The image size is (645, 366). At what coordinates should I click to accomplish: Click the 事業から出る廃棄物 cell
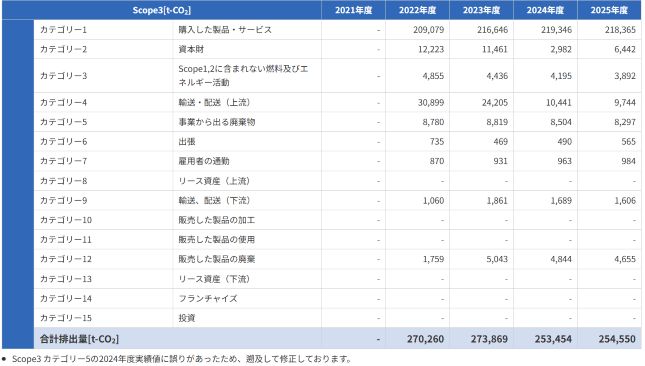217,122
